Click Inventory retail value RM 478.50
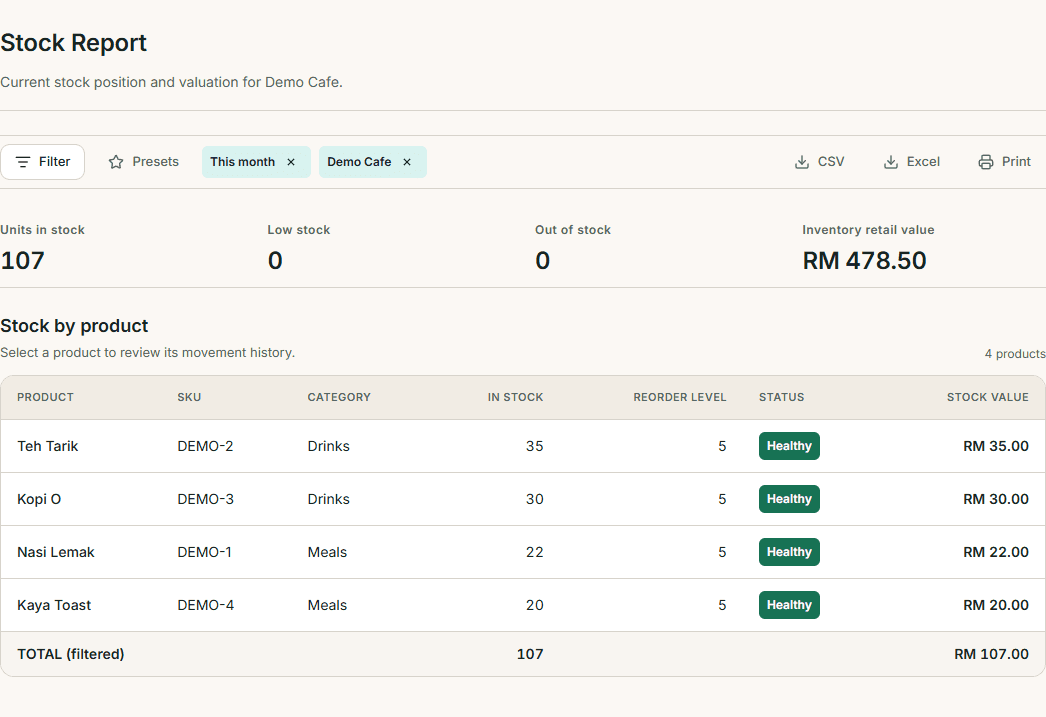Screen dimensions: 1046x717 click(865, 261)
